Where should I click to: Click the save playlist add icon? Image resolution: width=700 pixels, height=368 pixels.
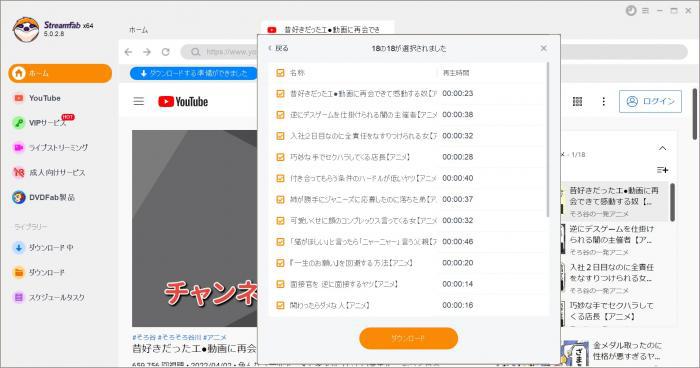[662, 170]
